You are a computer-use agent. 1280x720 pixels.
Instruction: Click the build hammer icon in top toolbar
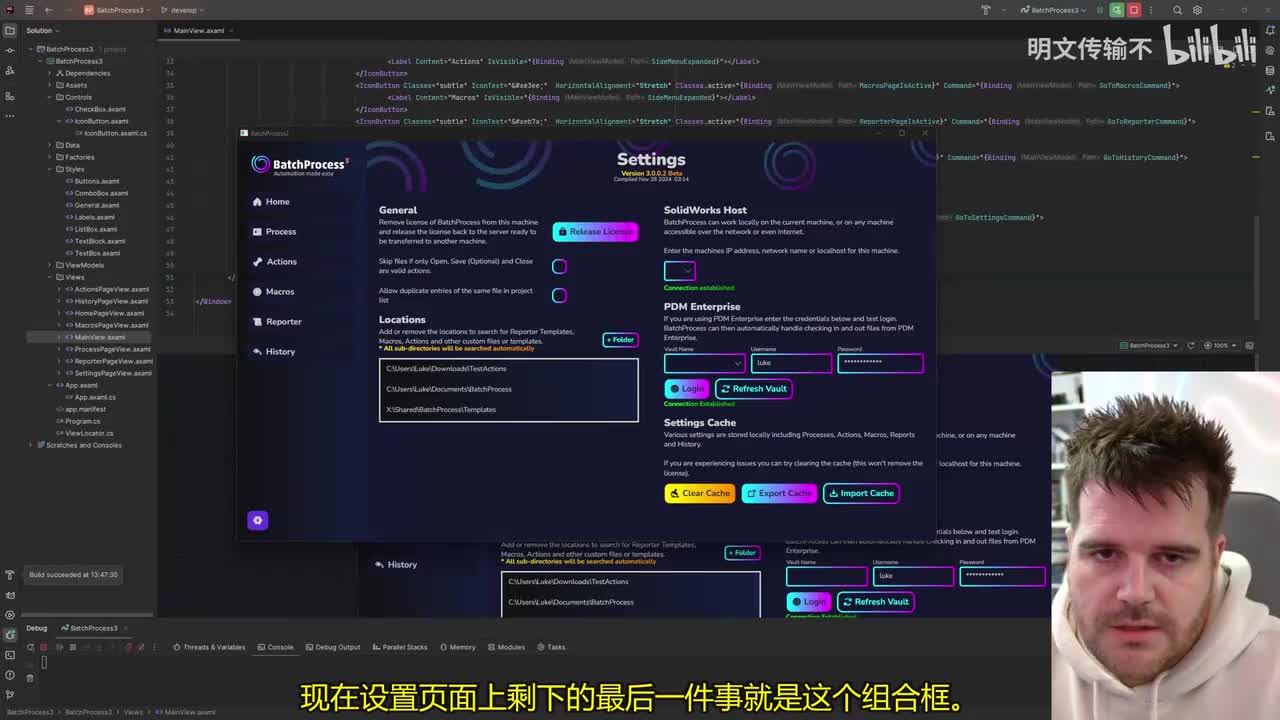[x=986, y=10]
